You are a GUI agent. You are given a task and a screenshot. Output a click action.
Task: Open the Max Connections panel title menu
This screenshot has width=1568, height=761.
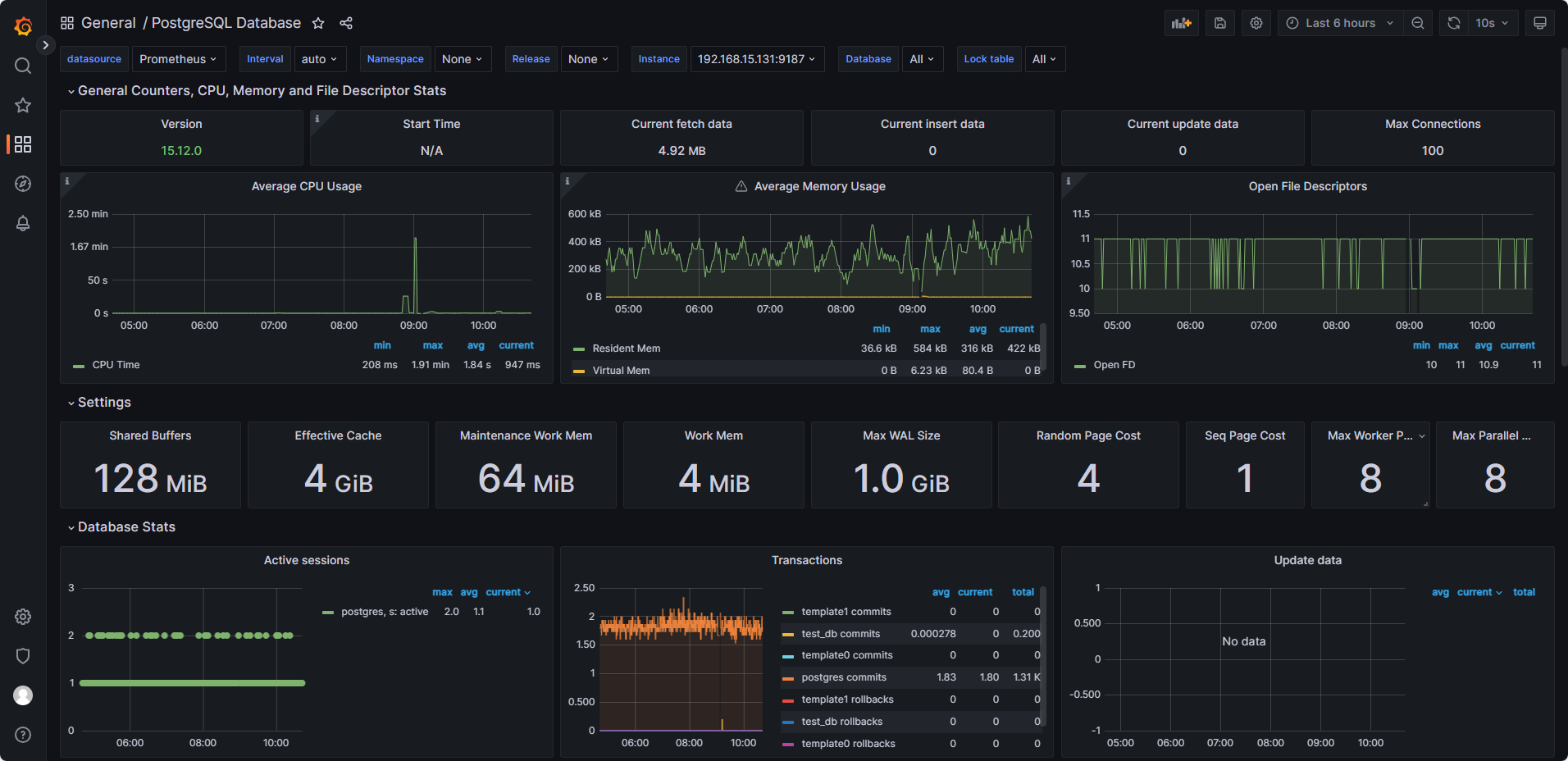[1433, 124]
